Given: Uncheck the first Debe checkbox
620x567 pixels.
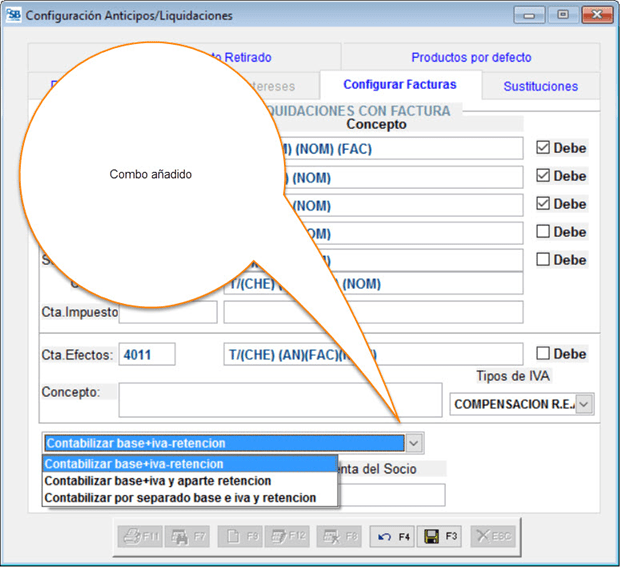Looking at the screenshot, I should pyautogui.click(x=543, y=148).
